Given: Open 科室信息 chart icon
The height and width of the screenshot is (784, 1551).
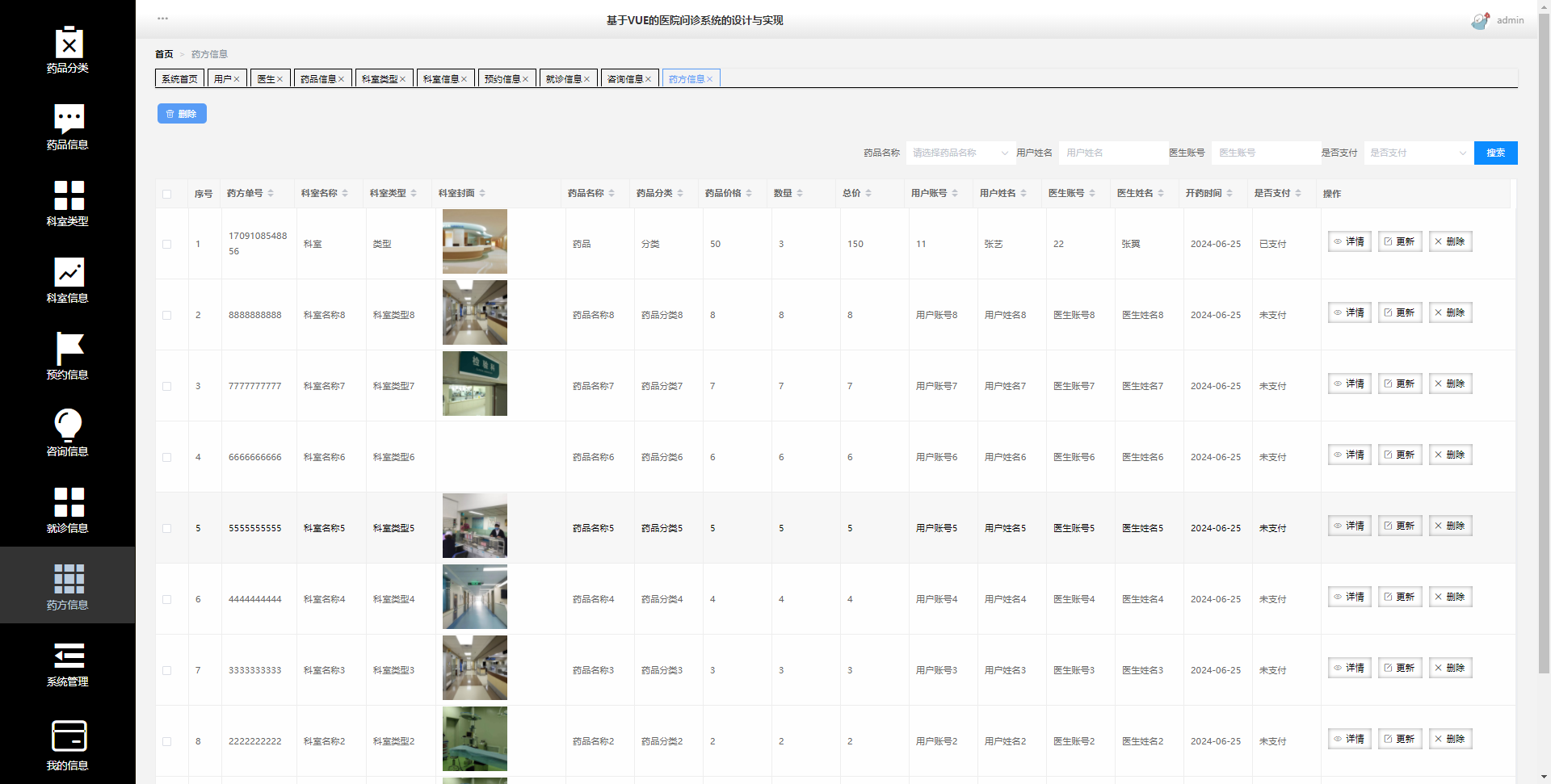Looking at the screenshot, I should point(69,272).
